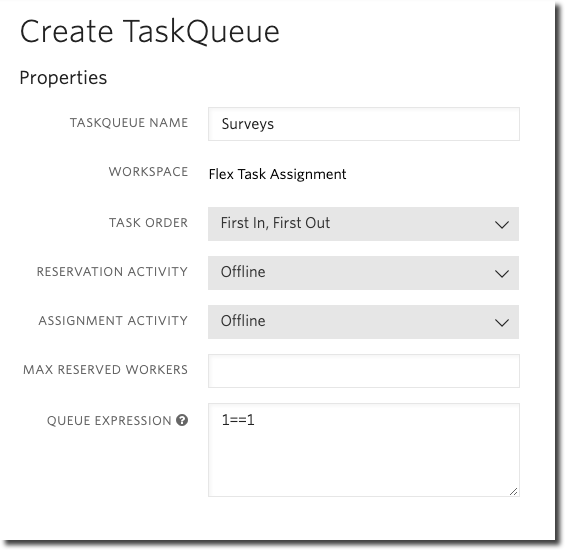The image size is (565, 550).
Task: Open the Task Order dropdown
Action: coord(363,224)
